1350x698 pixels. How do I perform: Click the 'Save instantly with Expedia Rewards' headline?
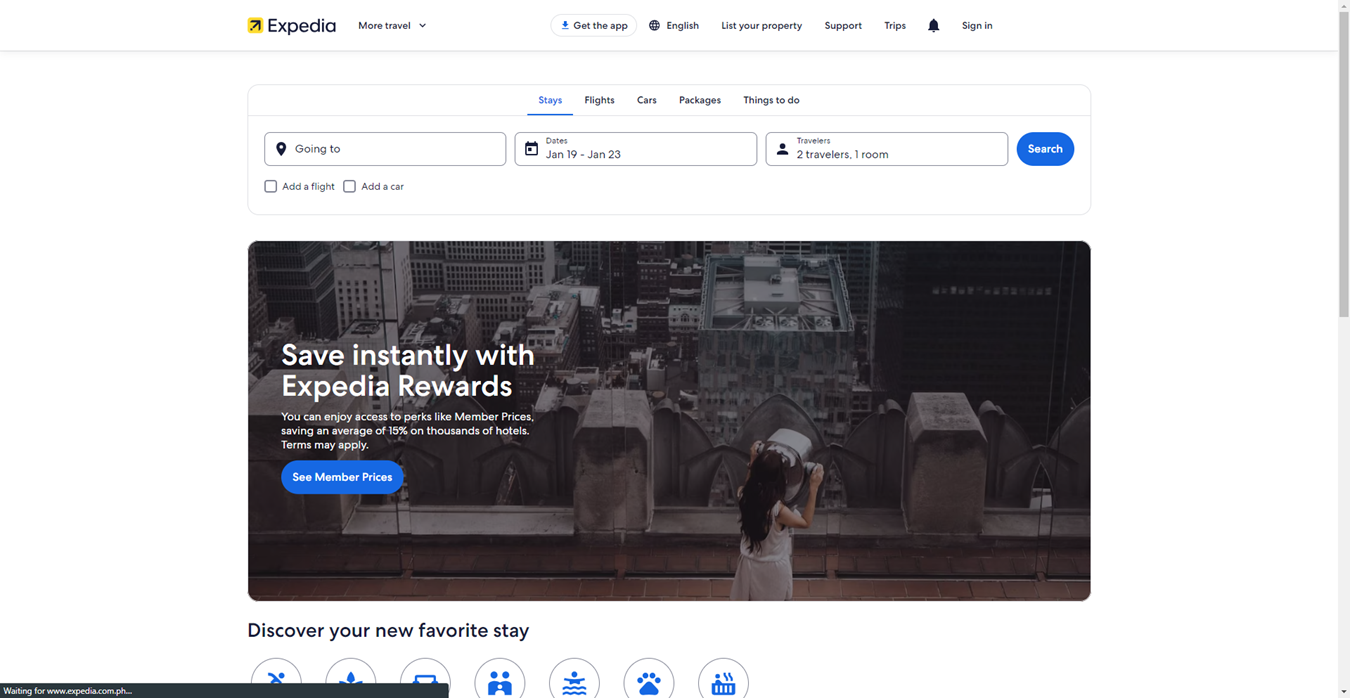[408, 370]
